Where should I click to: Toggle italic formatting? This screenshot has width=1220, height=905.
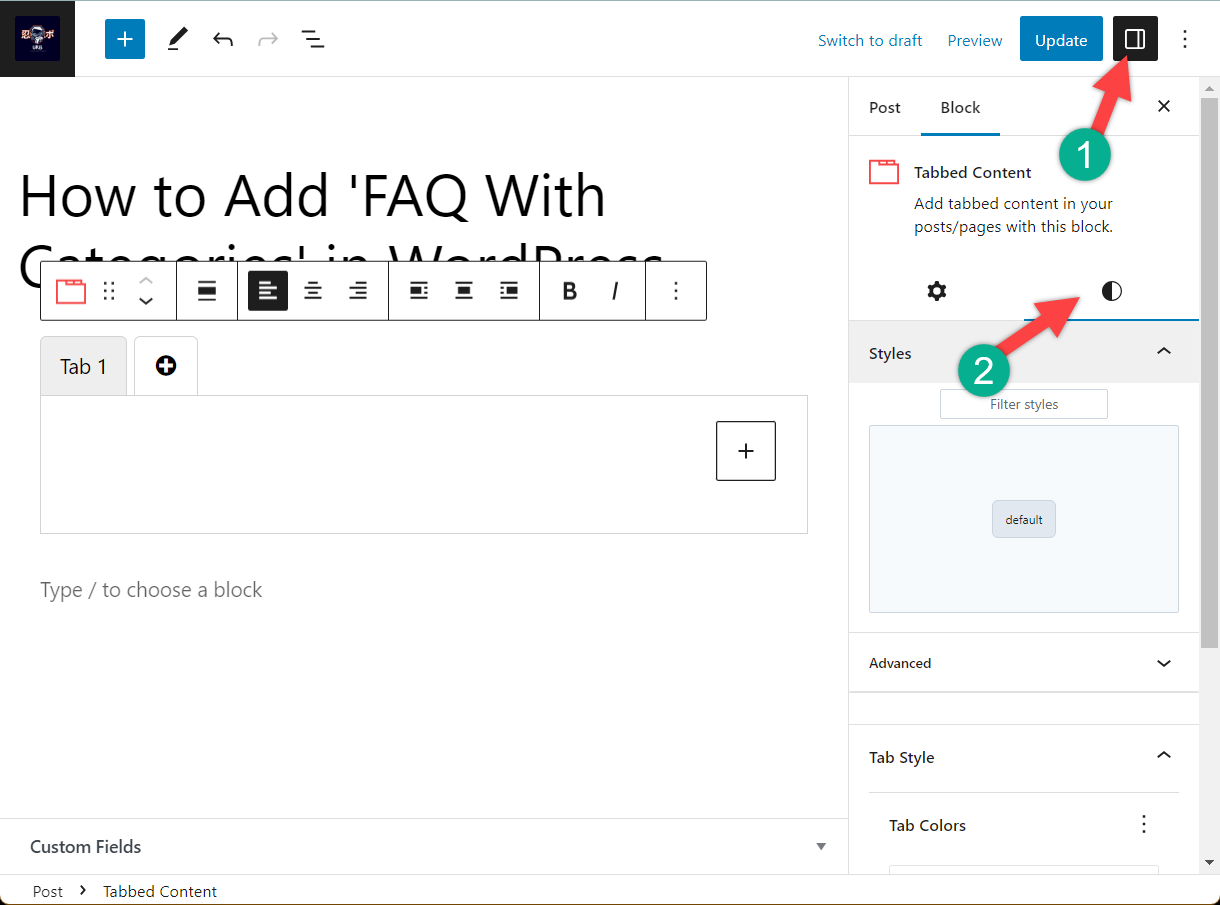(615, 291)
